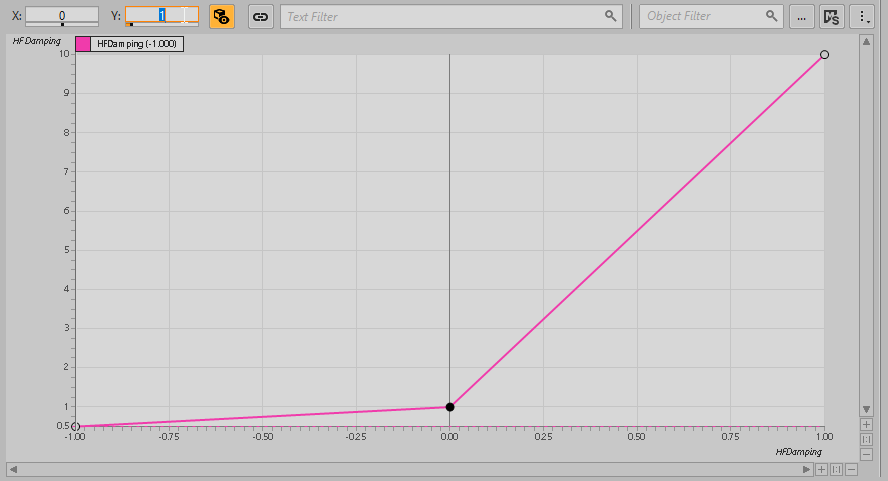This screenshot has height=481, width=888.
Task: Reset vertical zoom with 1:1 icon
Action: (x=867, y=439)
